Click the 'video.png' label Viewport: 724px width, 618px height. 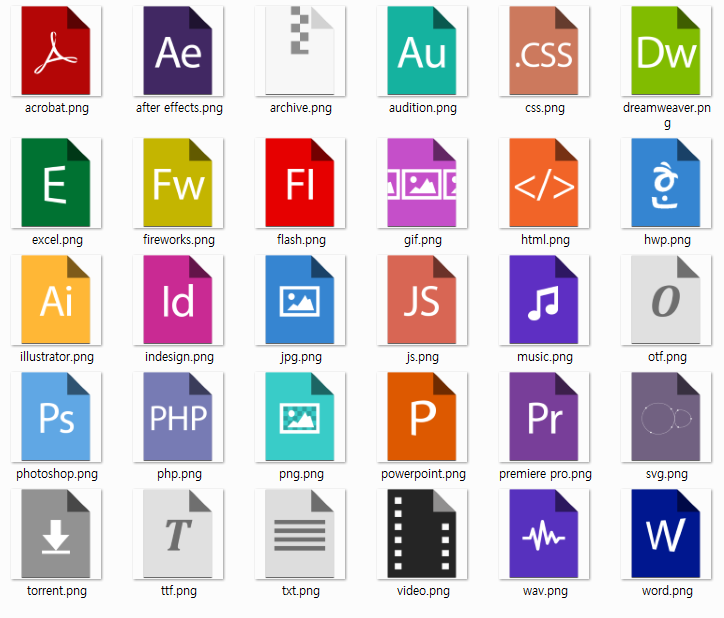point(423,591)
